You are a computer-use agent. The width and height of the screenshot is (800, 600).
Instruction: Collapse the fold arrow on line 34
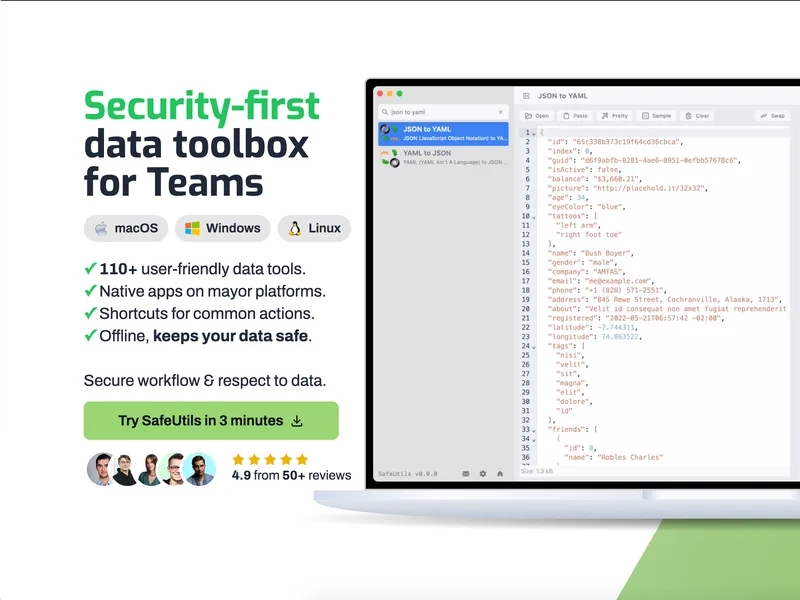point(534,439)
